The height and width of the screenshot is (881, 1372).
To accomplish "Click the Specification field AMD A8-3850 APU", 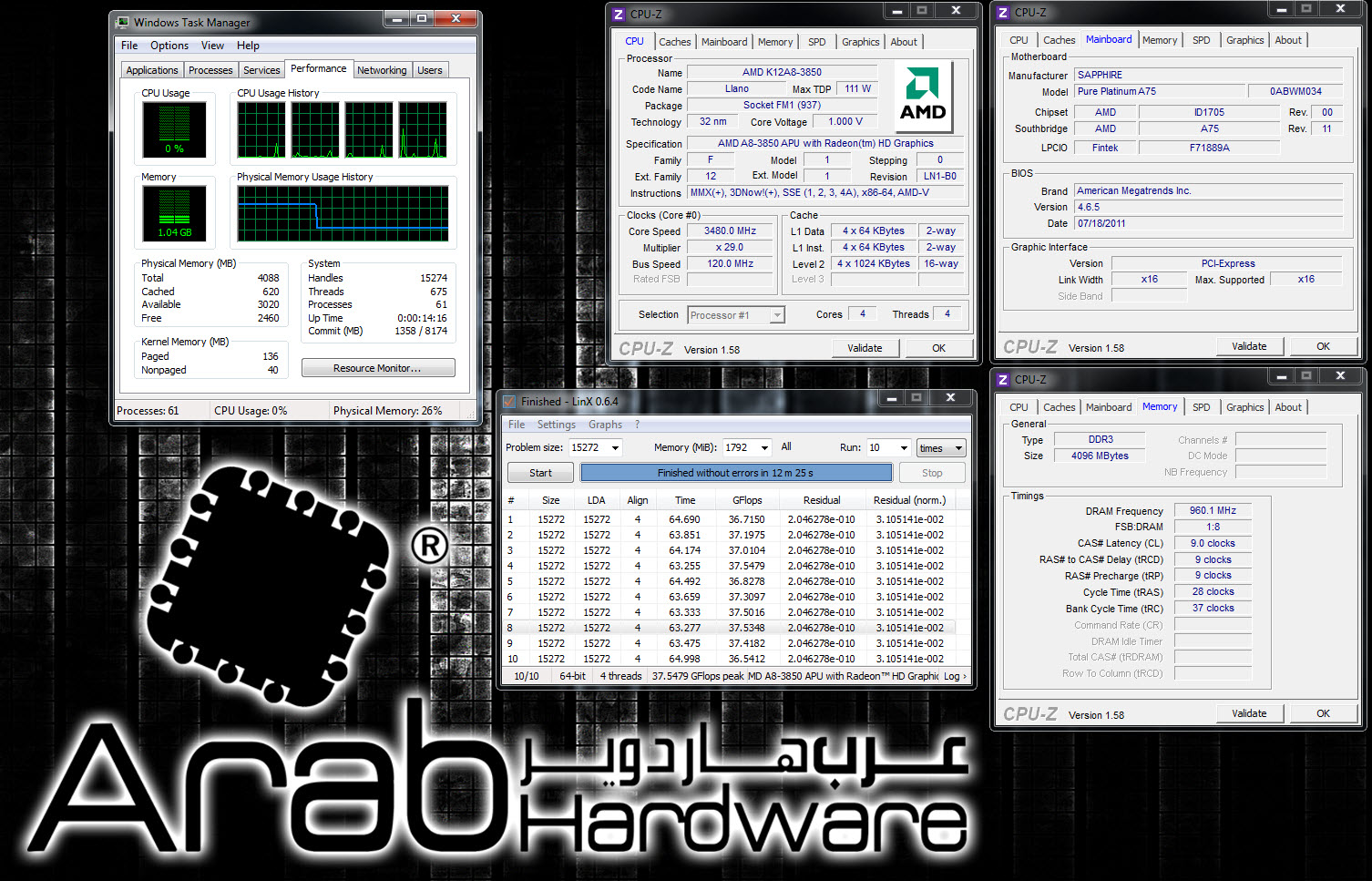I will coord(825,143).
